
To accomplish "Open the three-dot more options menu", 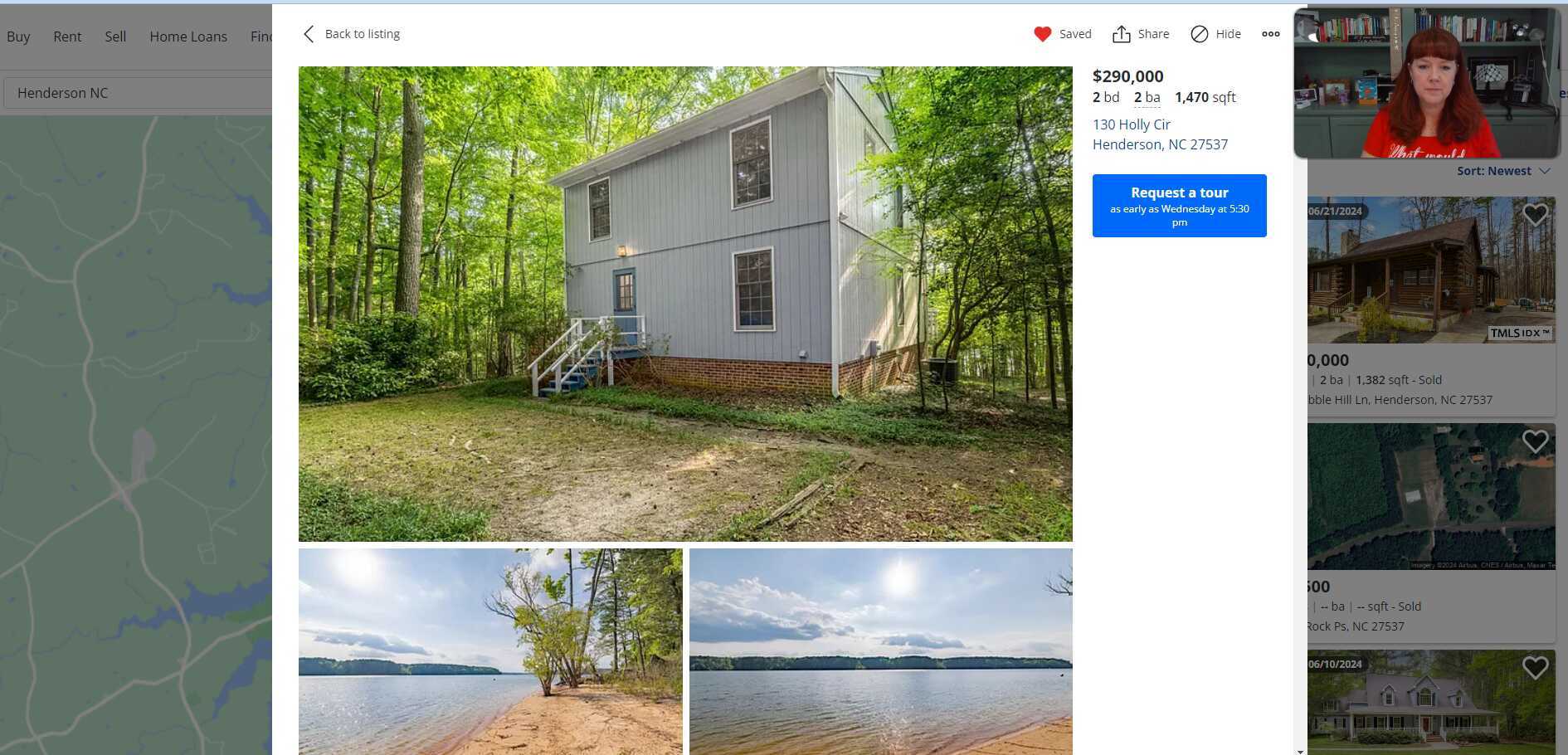I will (1271, 34).
